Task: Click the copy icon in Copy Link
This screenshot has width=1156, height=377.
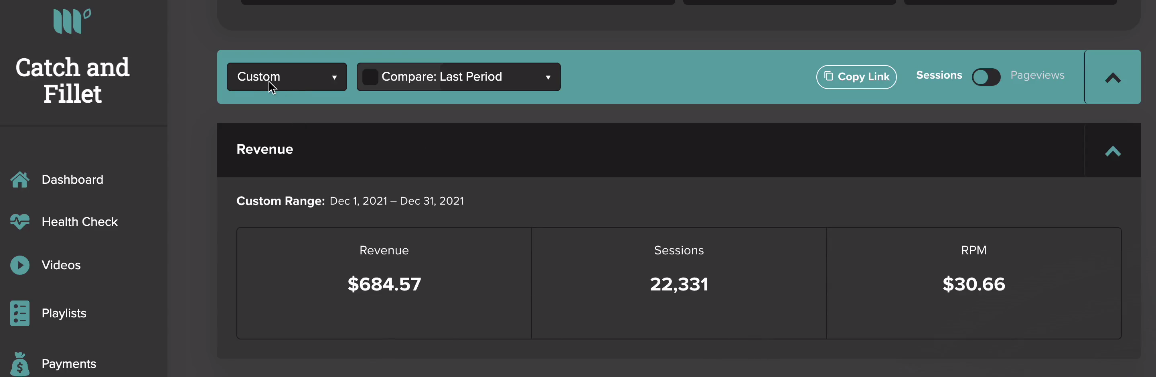Action: [x=829, y=77]
